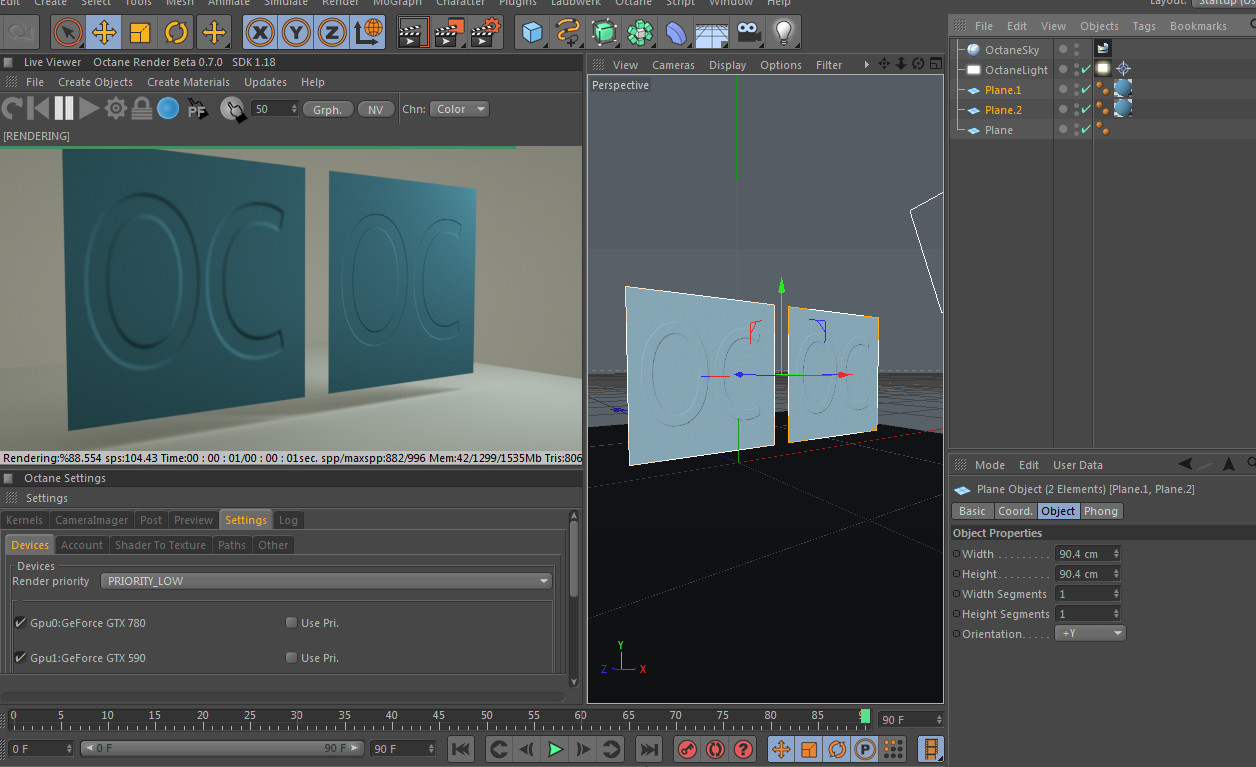Screen dimensions: 1256x767
Task: Click the green timeline playhead marker
Action: tap(865, 716)
